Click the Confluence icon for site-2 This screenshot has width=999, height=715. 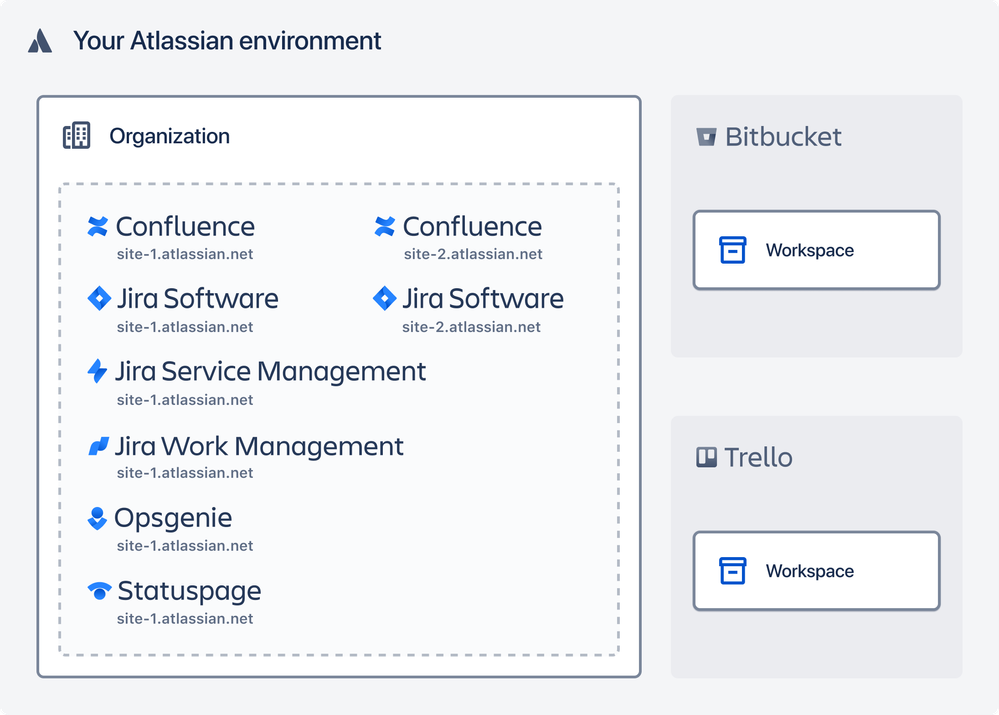coord(385,226)
